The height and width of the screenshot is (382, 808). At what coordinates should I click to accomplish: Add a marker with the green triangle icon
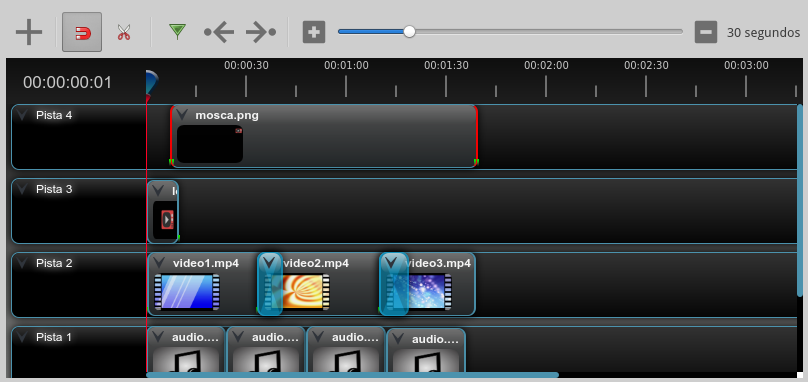coord(177,32)
